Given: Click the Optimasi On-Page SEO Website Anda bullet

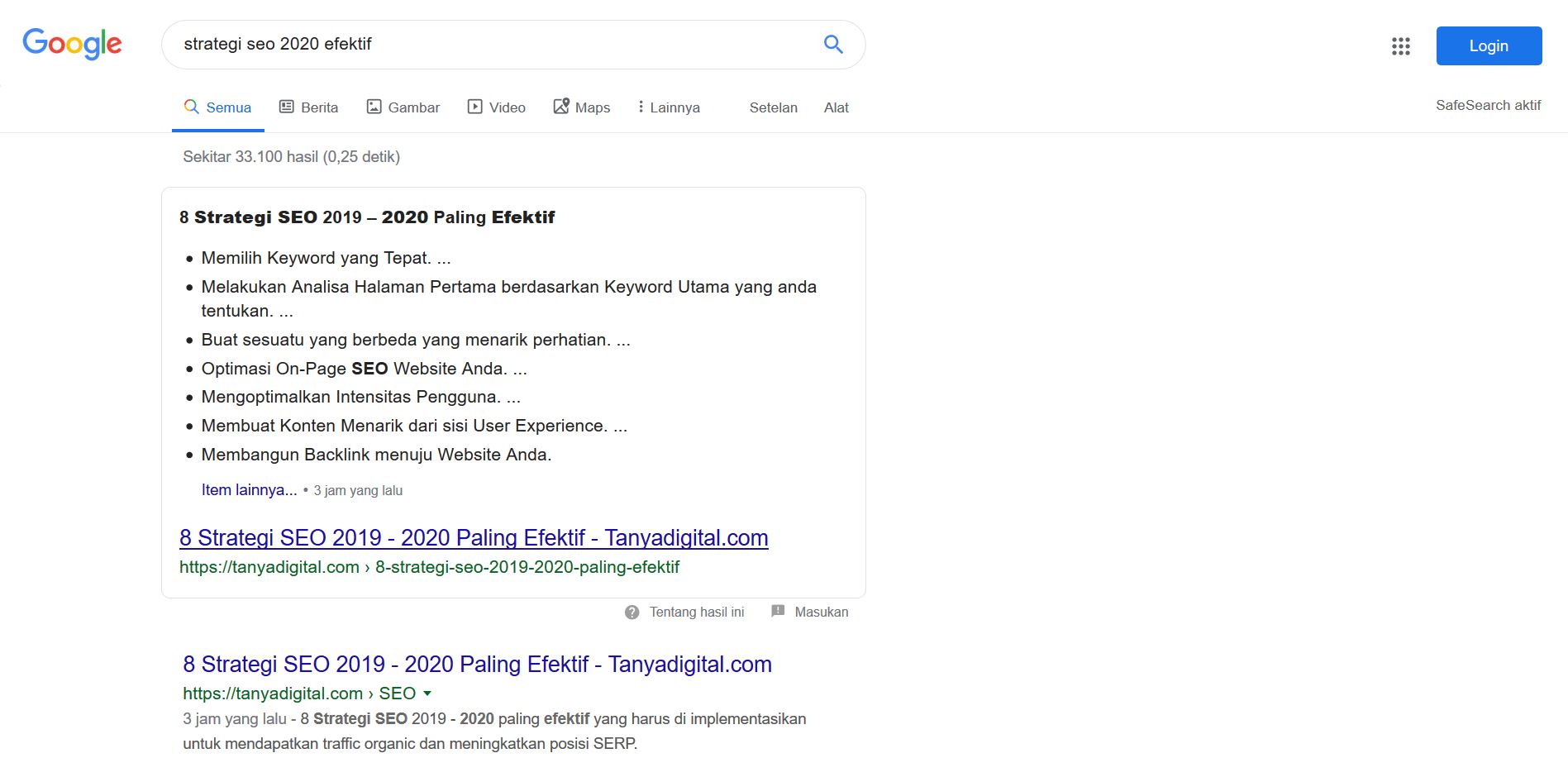Looking at the screenshot, I should 364,369.
